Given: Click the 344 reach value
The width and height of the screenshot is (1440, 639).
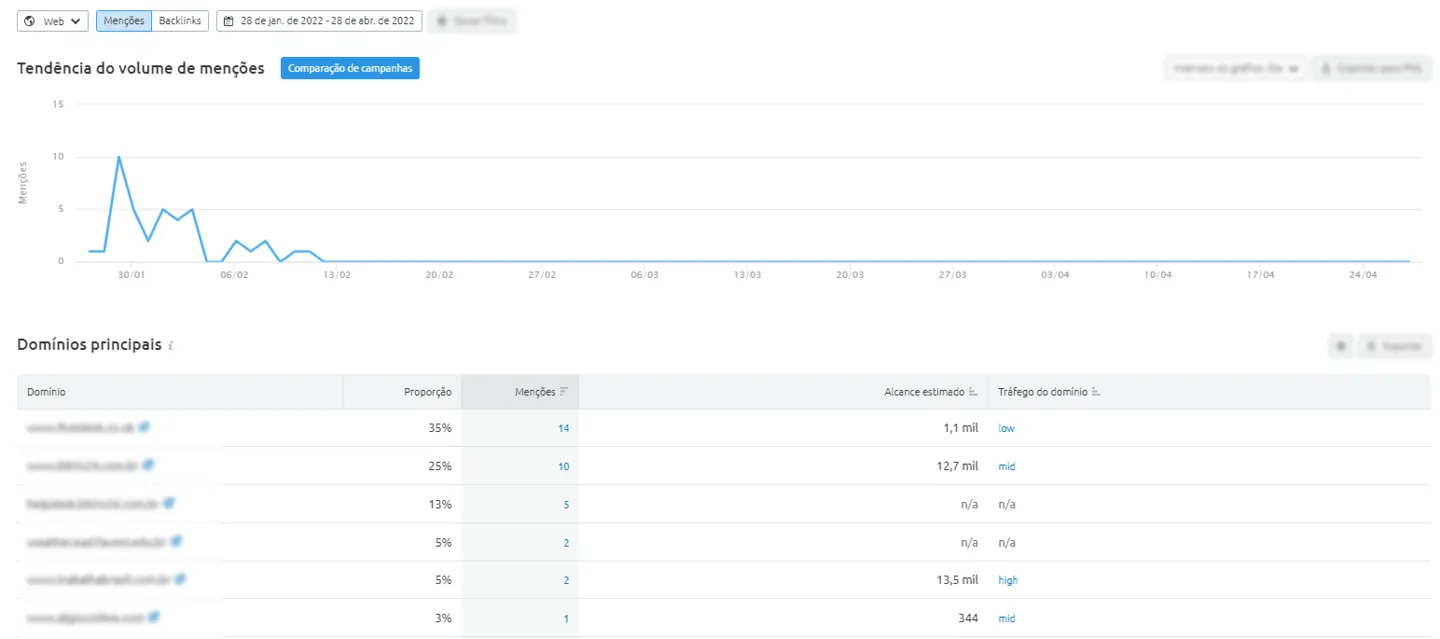Looking at the screenshot, I should (968, 618).
